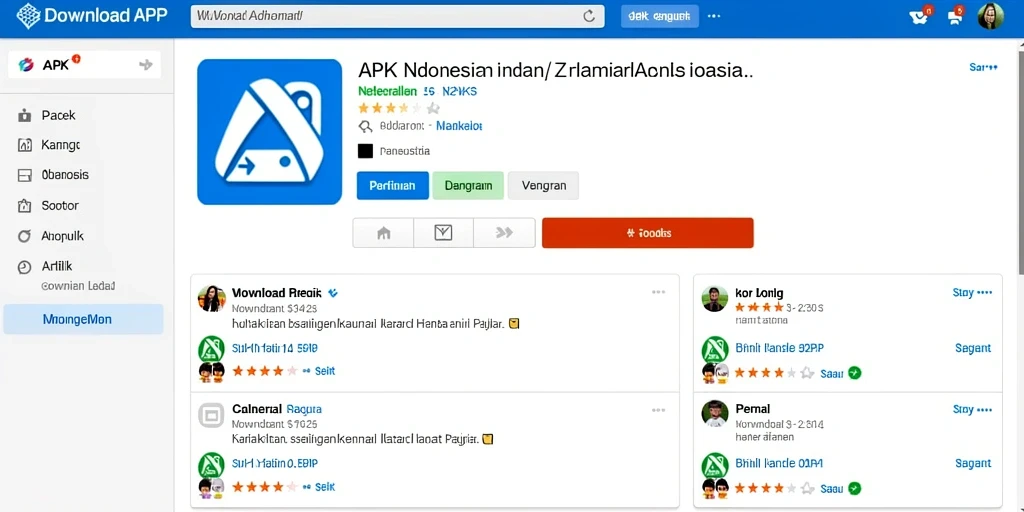Click the blue Perfinian button
Screen dimensions: 1024x512
[392, 185]
